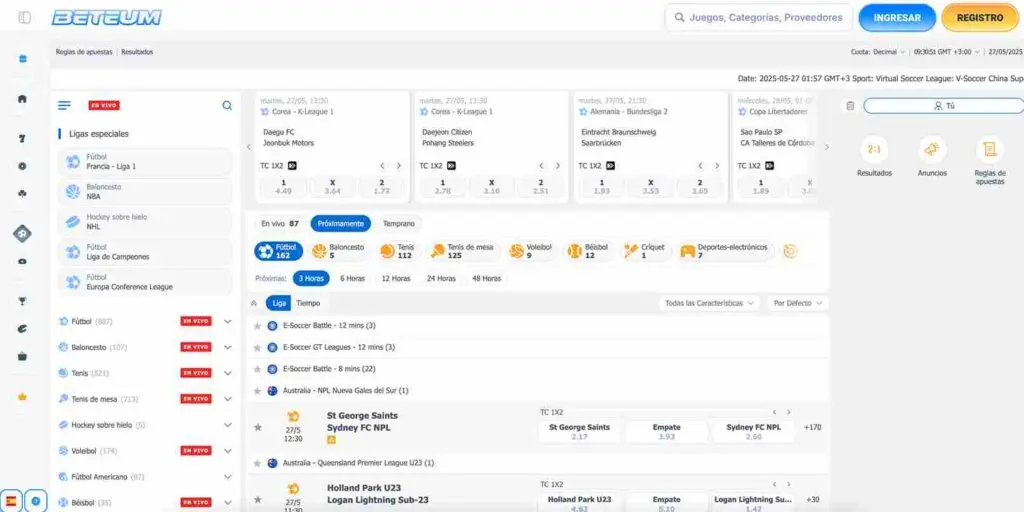
Task: Click the search magnifier in sports panel
Action: [227, 105]
